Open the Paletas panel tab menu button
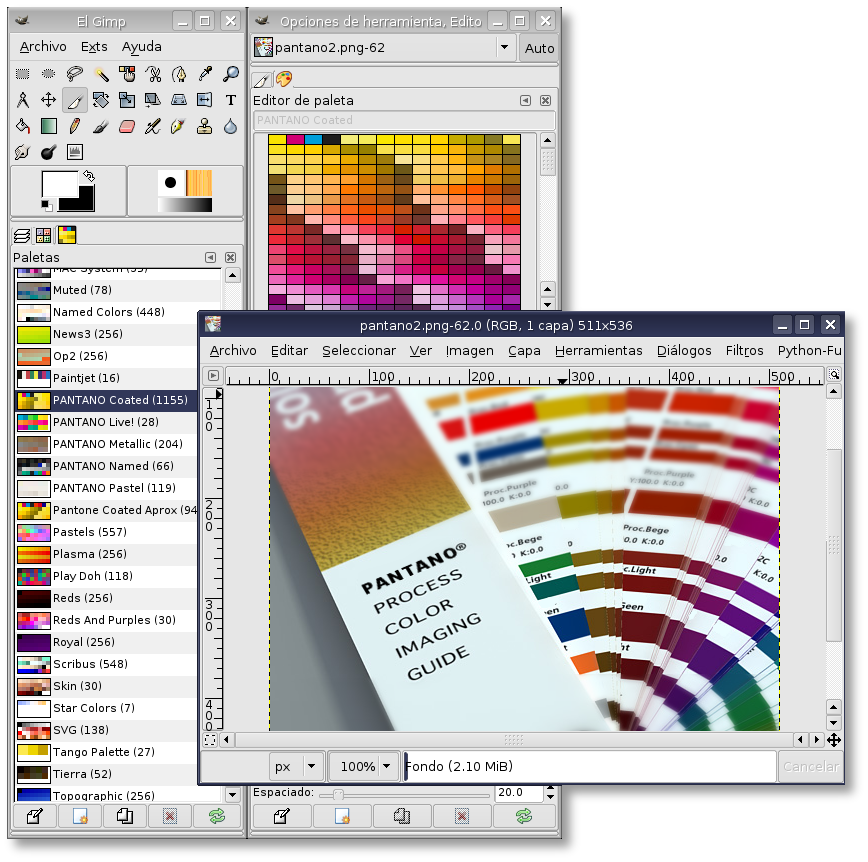868x862 pixels. [x=210, y=257]
